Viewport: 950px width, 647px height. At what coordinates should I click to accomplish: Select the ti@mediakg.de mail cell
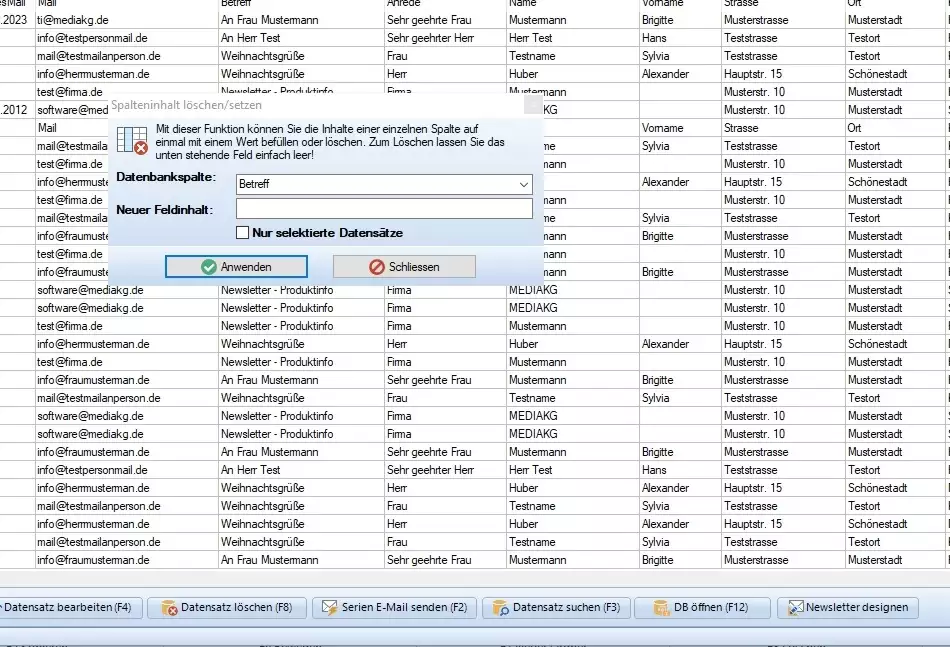click(127, 20)
